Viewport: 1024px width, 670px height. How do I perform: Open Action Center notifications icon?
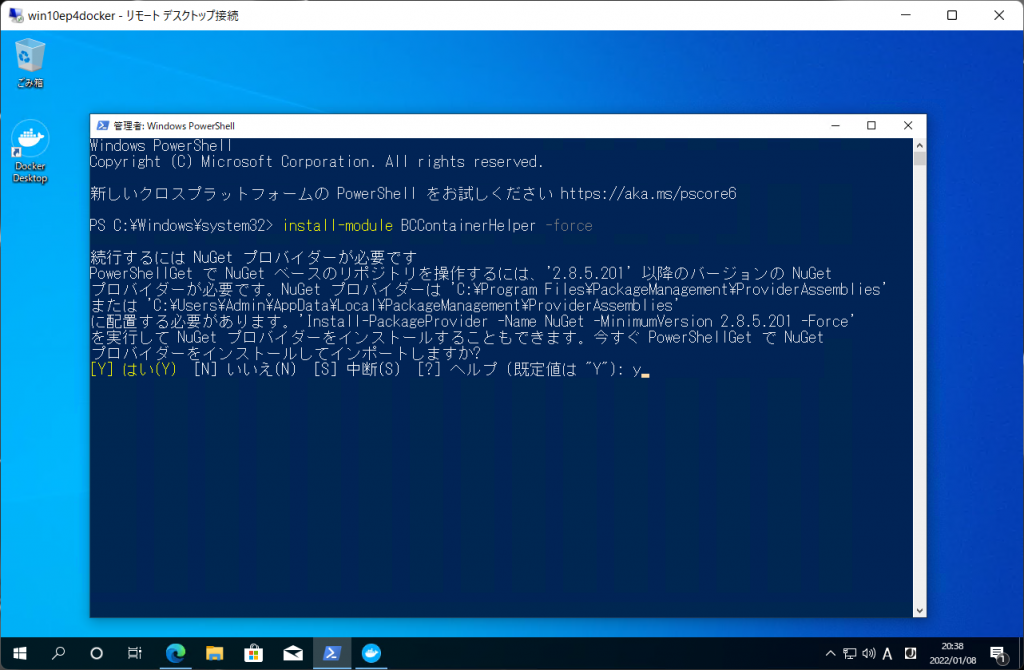[x=998, y=653]
